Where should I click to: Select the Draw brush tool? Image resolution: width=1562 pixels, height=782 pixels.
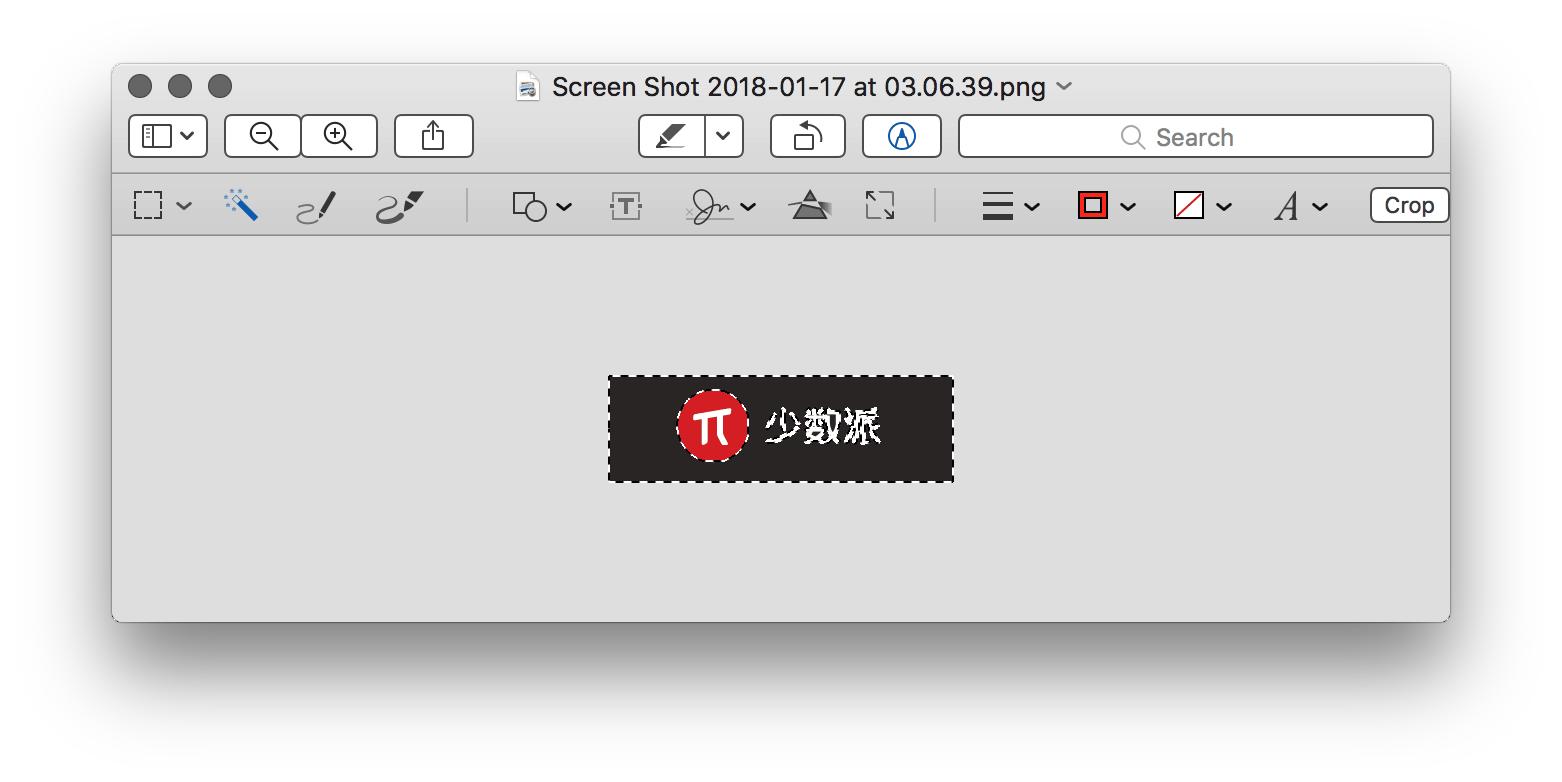tap(400, 207)
